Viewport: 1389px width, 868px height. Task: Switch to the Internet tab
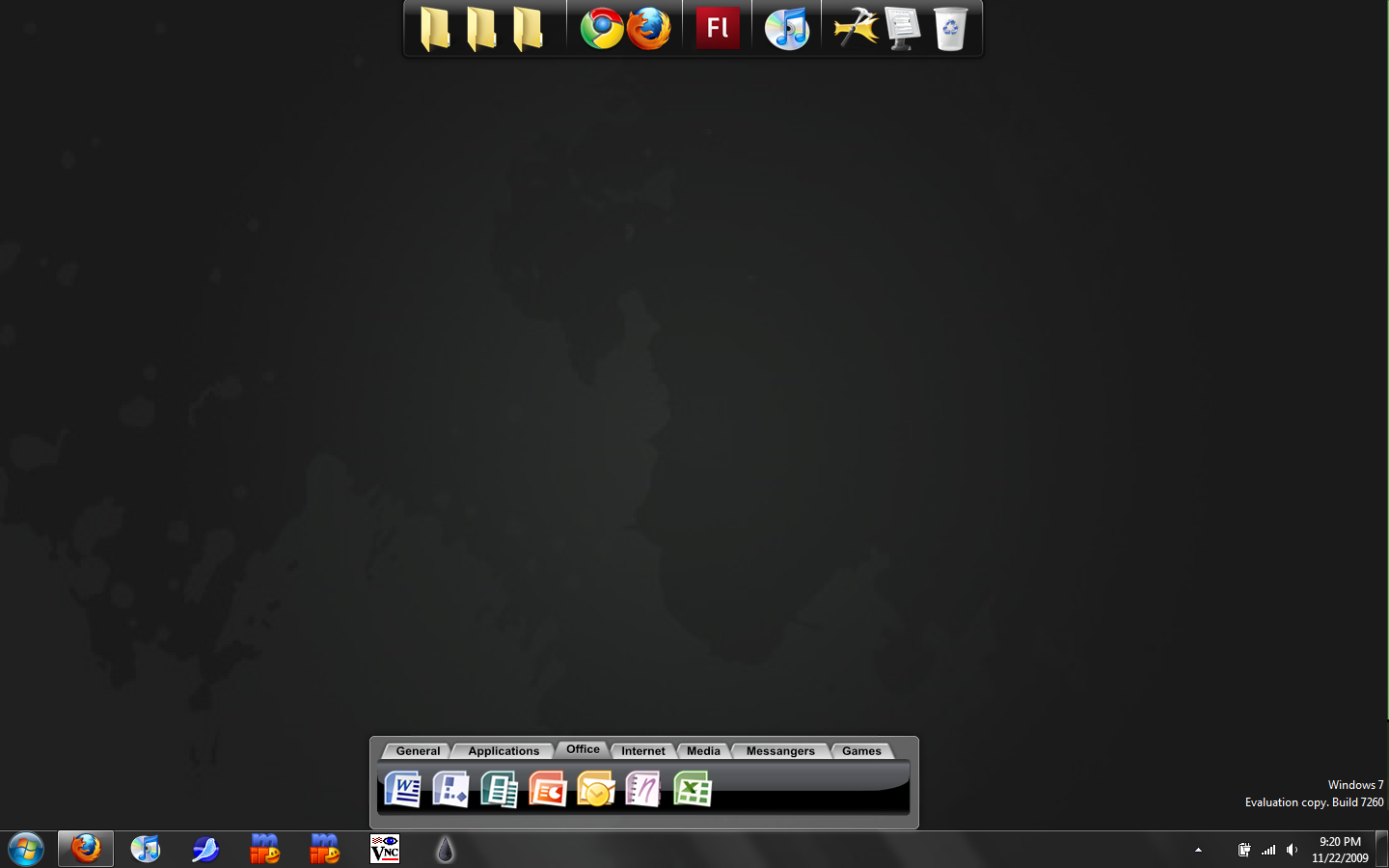point(643,751)
